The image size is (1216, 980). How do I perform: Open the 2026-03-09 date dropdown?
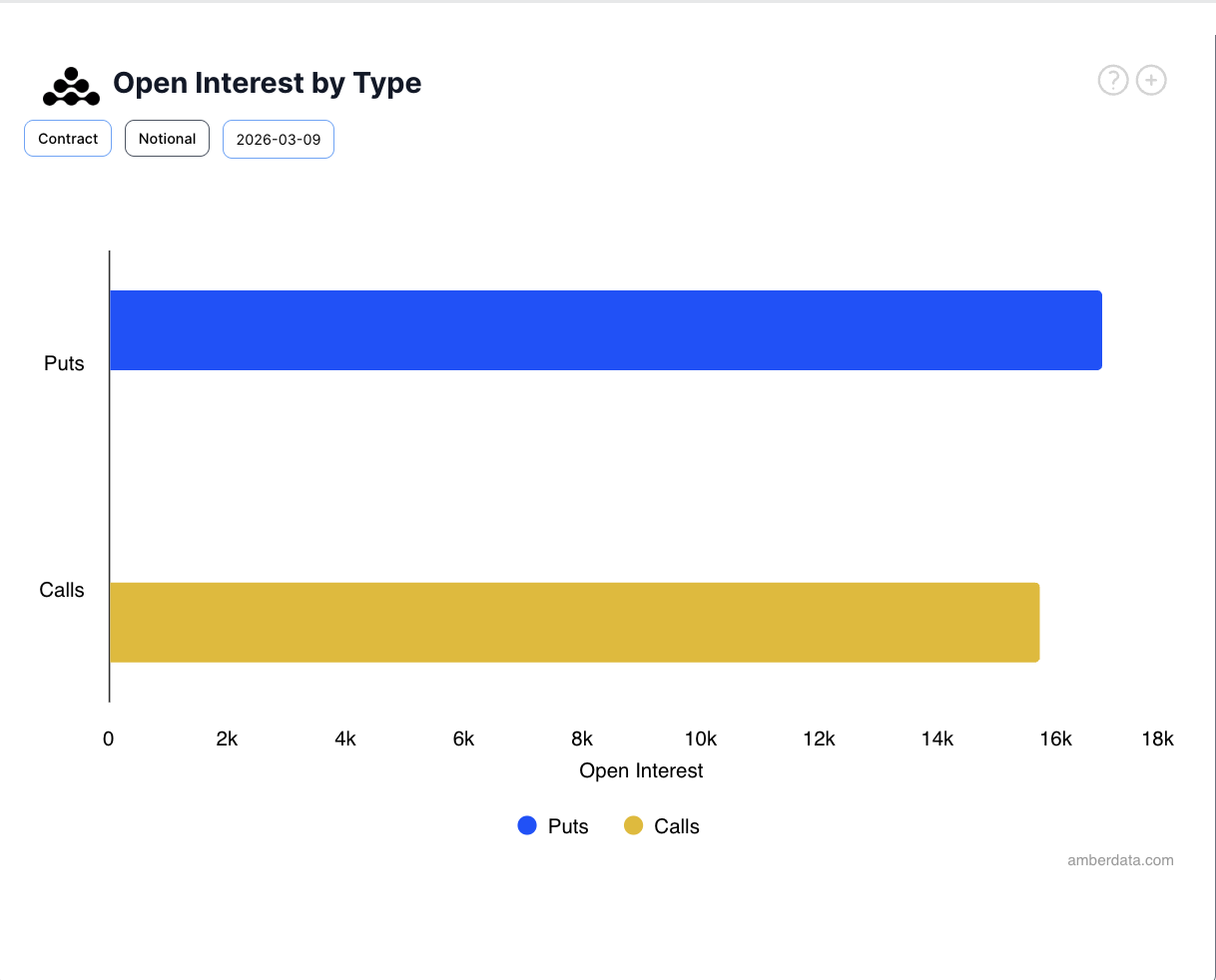[279, 140]
